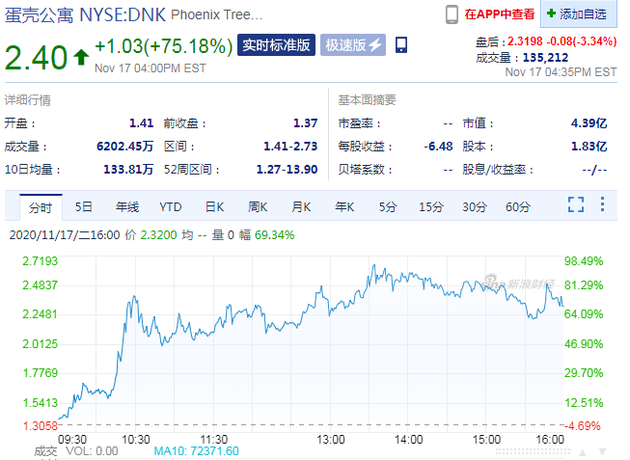Screen dimensions: 630x460
Task: Switch to the 5日 chart tab
Action: (84, 207)
